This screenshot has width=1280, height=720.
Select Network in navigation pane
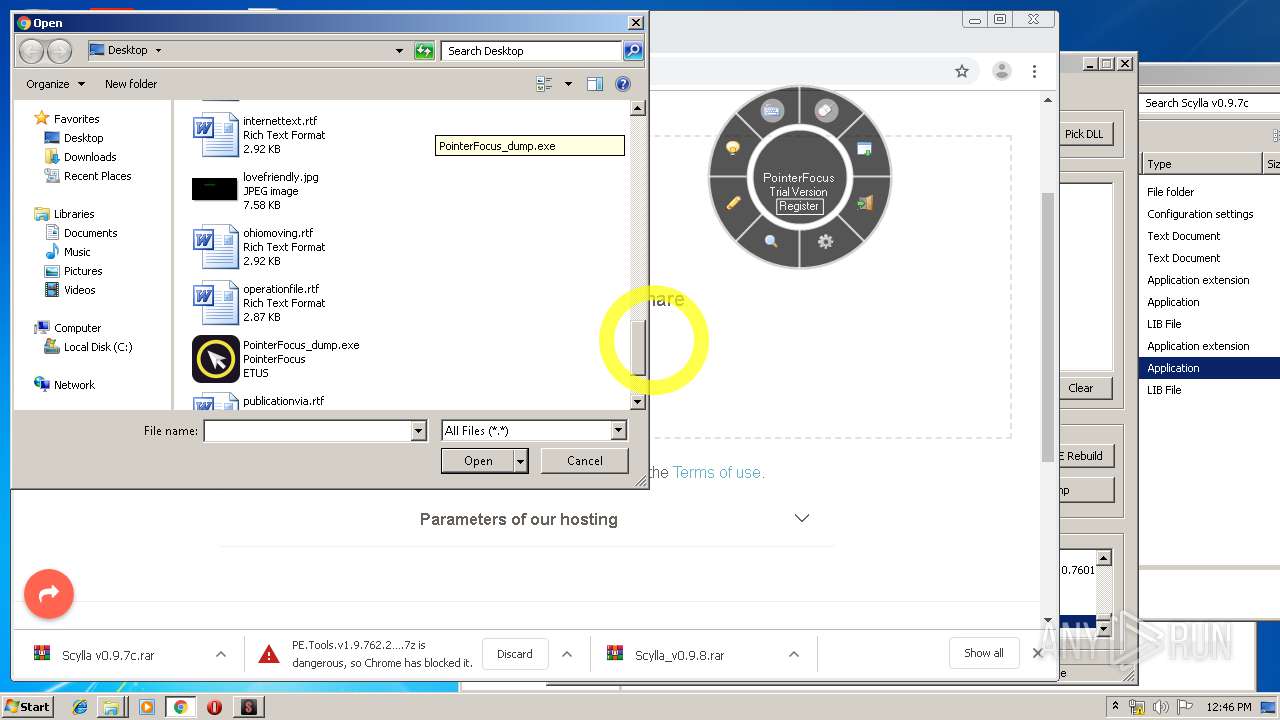pos(75,385)
